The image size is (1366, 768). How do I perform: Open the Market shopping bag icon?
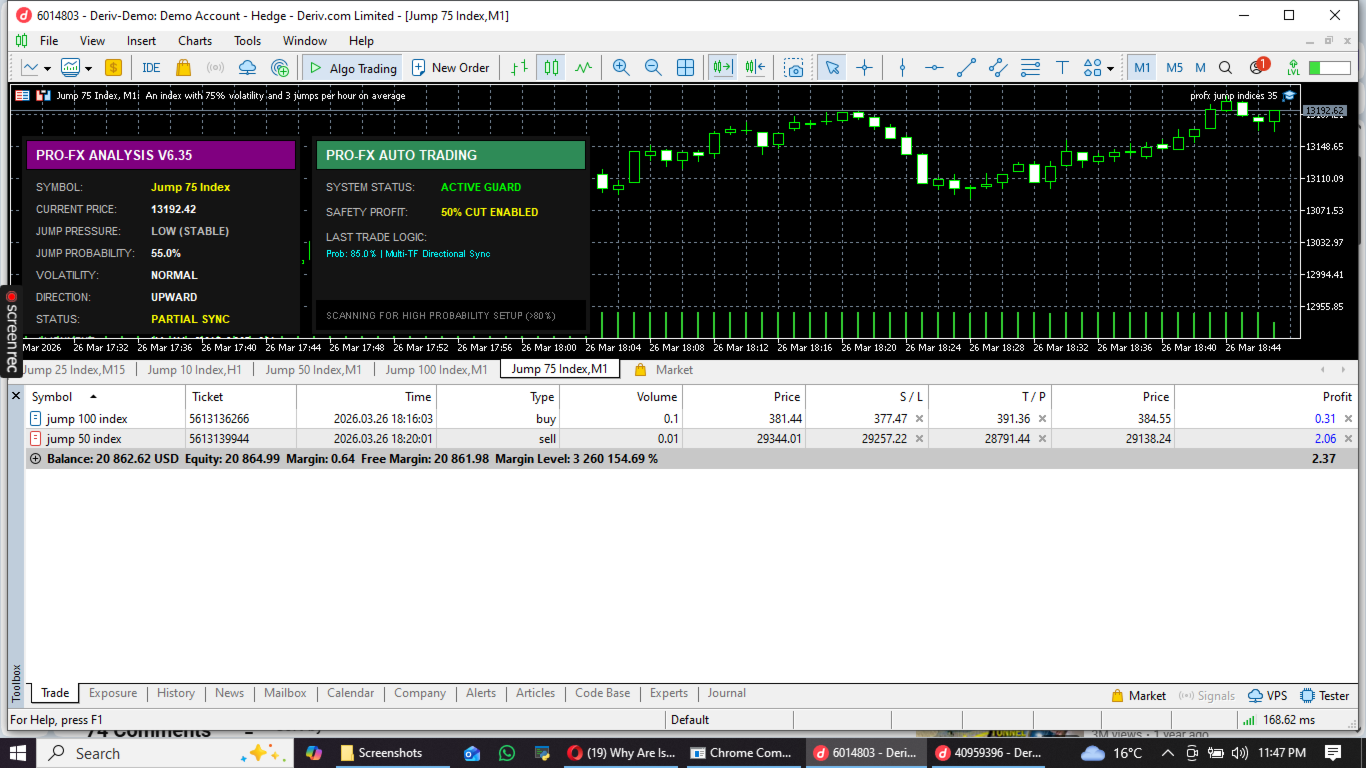click(183, 68)
